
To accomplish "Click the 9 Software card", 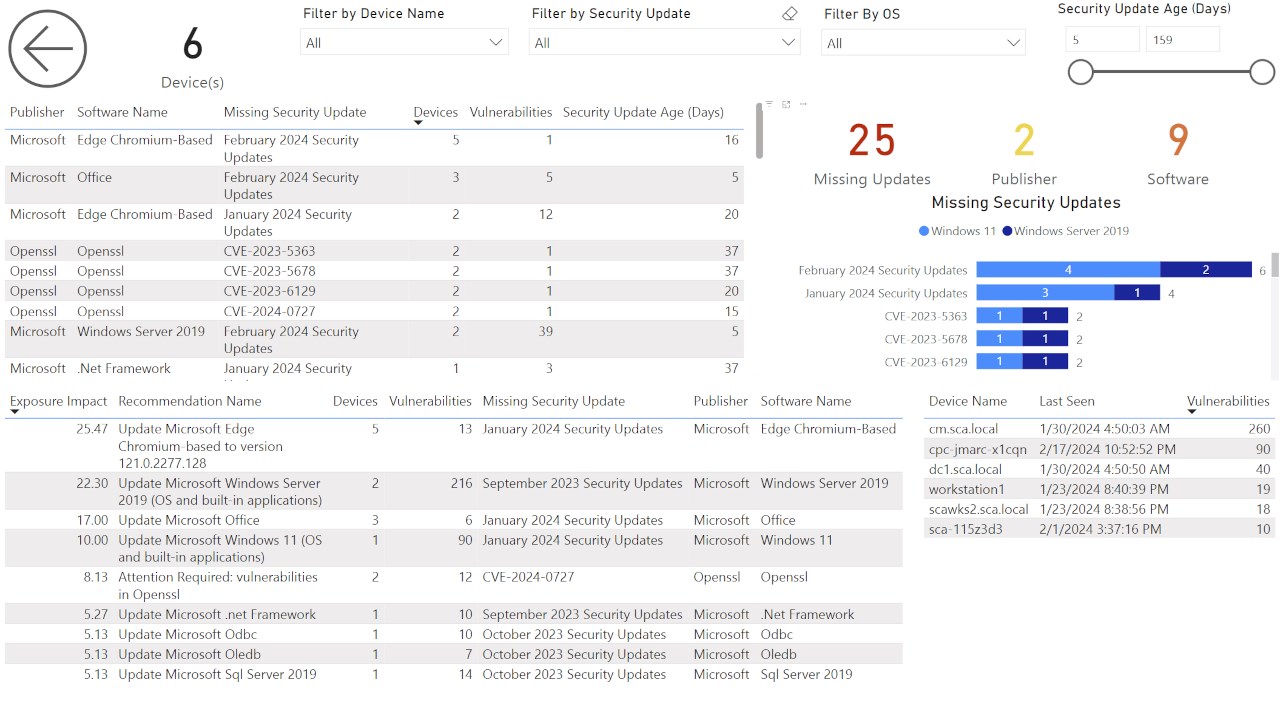I will 1178,154.
